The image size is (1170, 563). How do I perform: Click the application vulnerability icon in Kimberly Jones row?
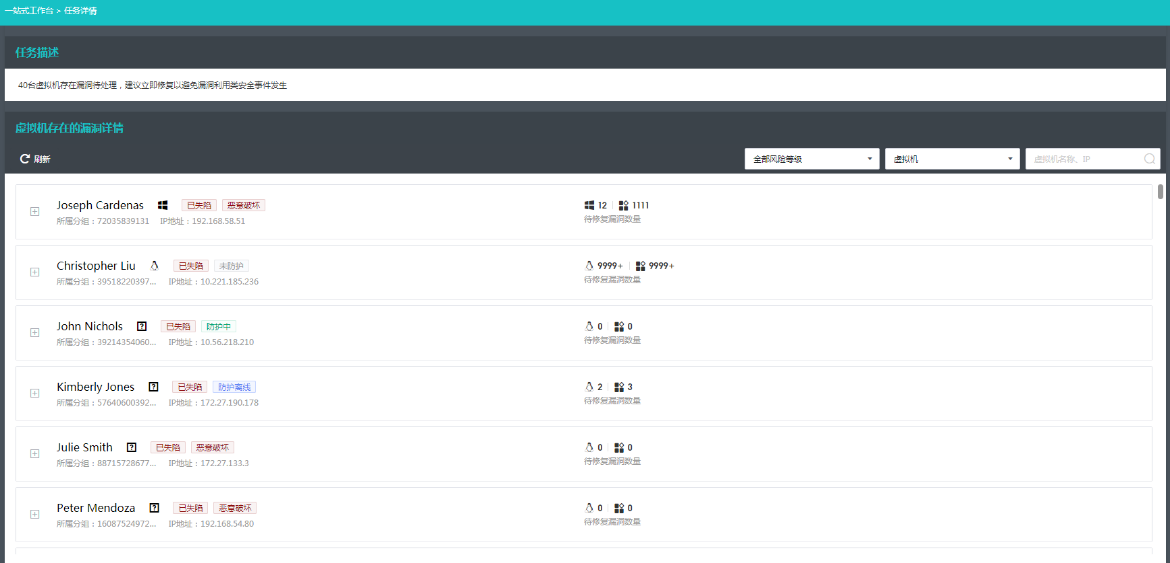tap(619, 387)
